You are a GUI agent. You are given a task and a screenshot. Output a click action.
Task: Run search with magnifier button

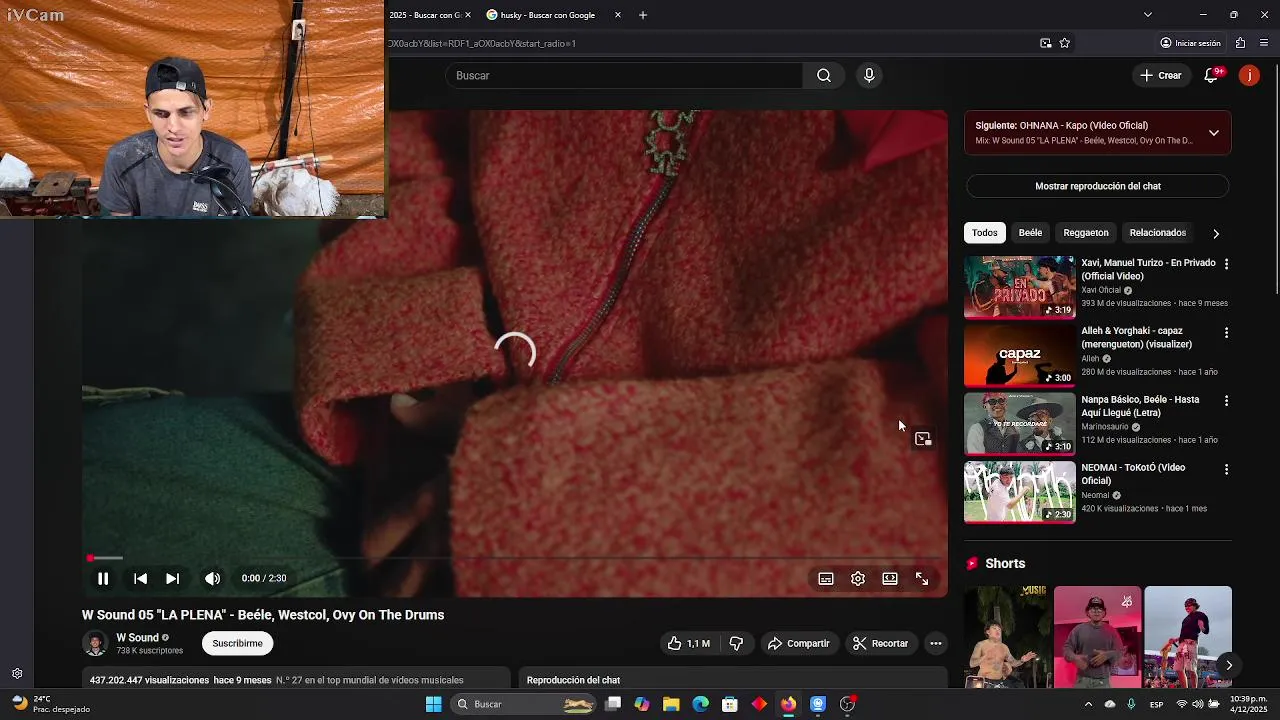pyautogui.click(x=824, y=75)
